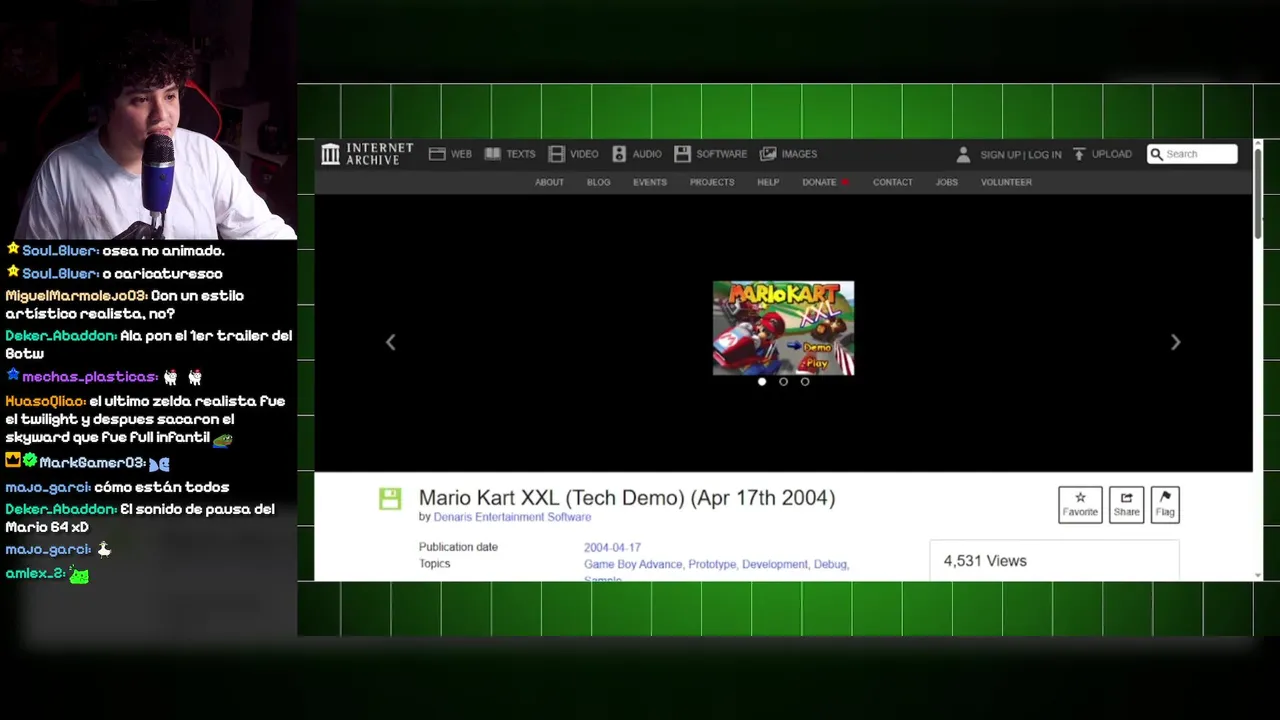The image size is (1280, 720).
Task: Click the LOG IN link
Action: pos(1045,155)
